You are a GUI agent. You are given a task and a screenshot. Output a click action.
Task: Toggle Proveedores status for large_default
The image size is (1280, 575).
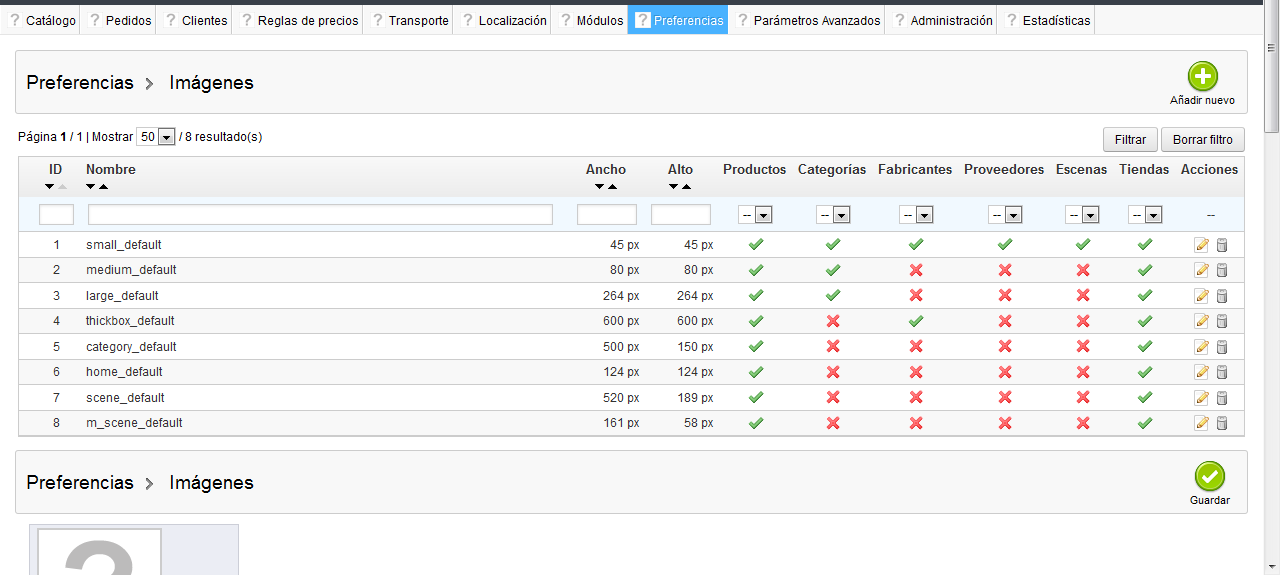coord(1005,296)
